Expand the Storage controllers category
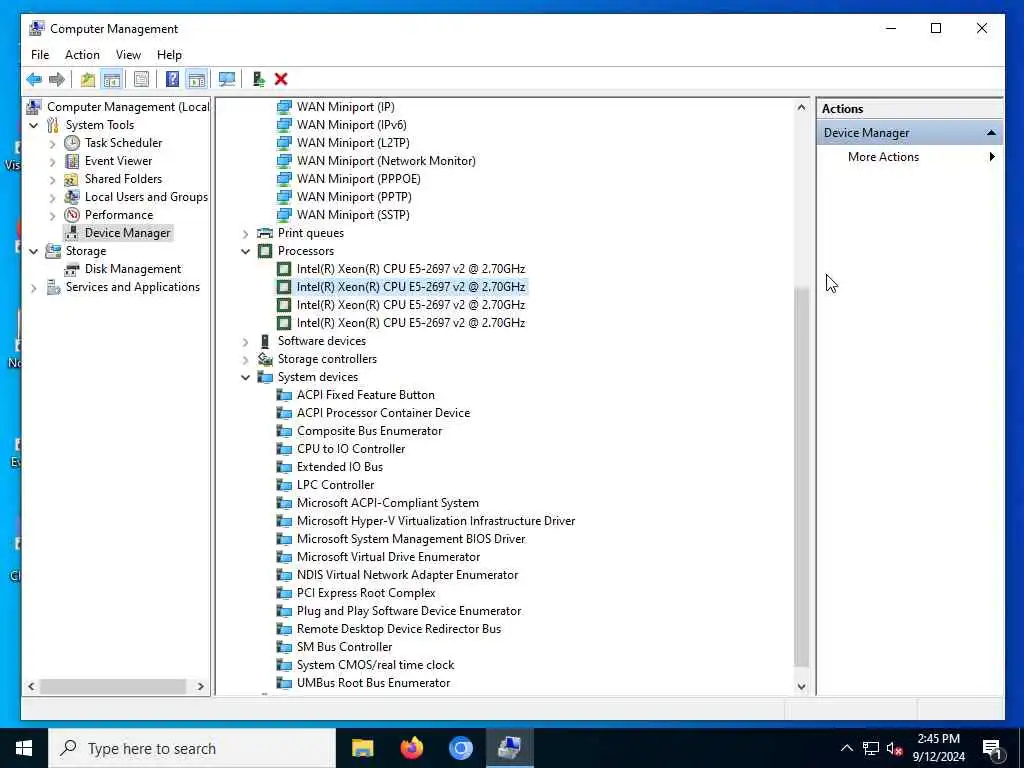1024x768 pixels. tap(246, 359)
